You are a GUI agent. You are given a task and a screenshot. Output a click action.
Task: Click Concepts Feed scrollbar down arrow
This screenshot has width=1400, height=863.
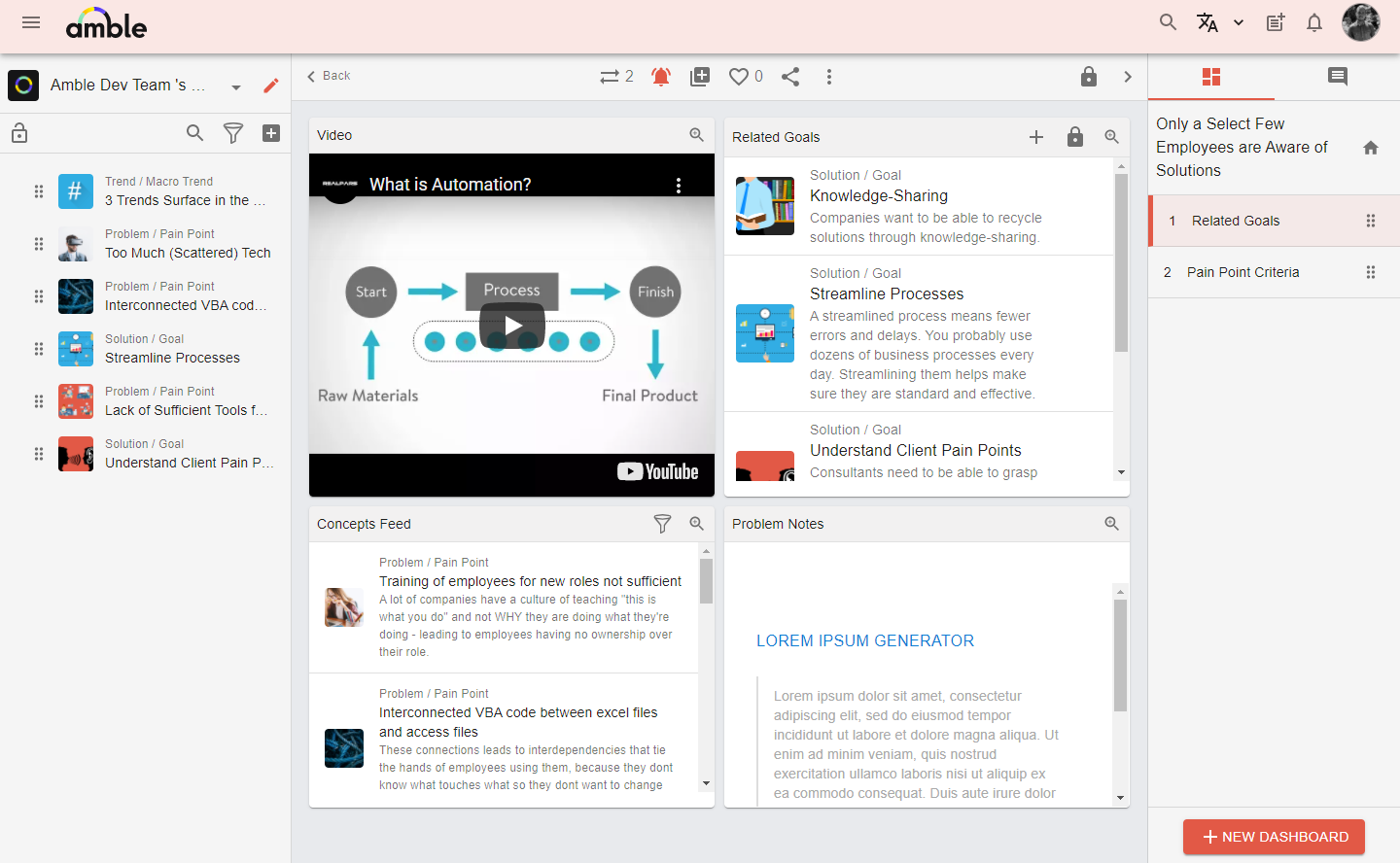pyautogui.click(x=706, y=783)
